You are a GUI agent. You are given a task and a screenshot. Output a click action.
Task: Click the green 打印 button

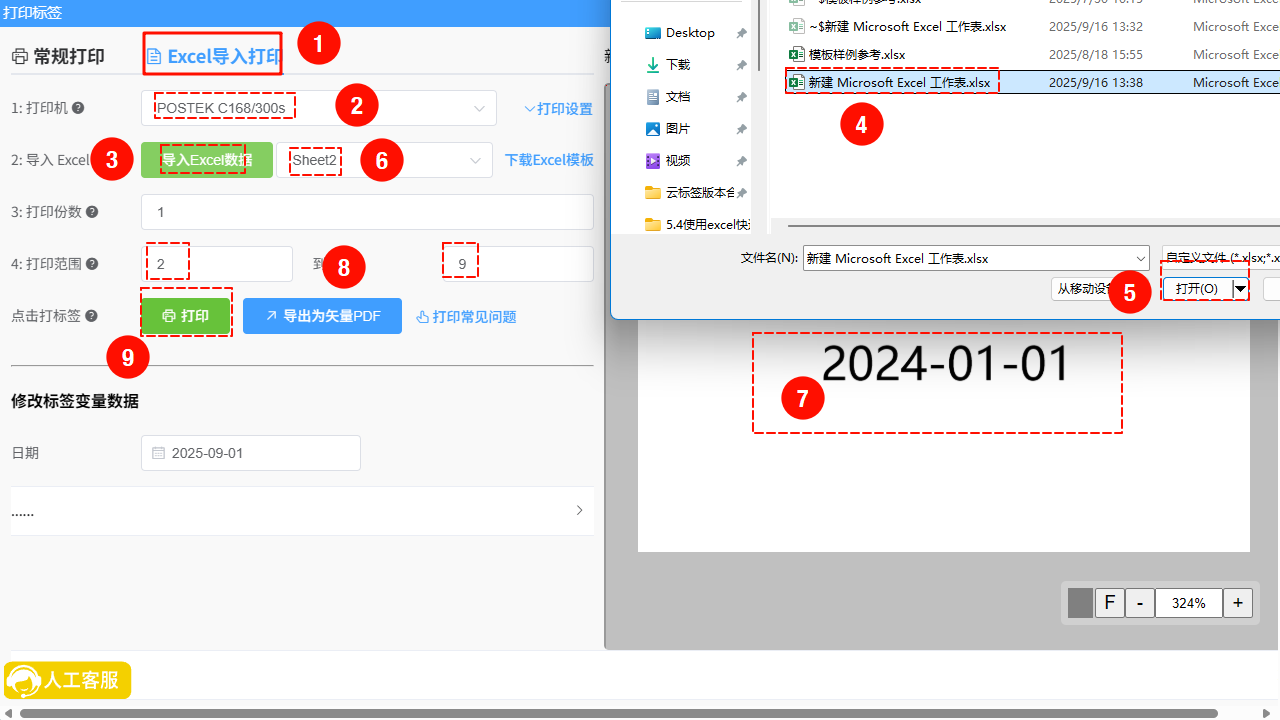[x=186, y=316]
